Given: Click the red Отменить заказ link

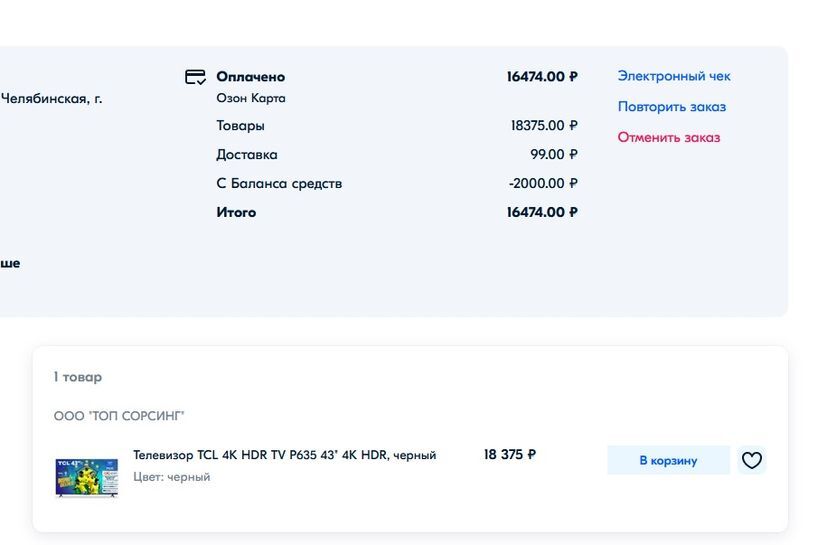Looking at the screenshot, I should pyautogui.click(x=669, y=138).
